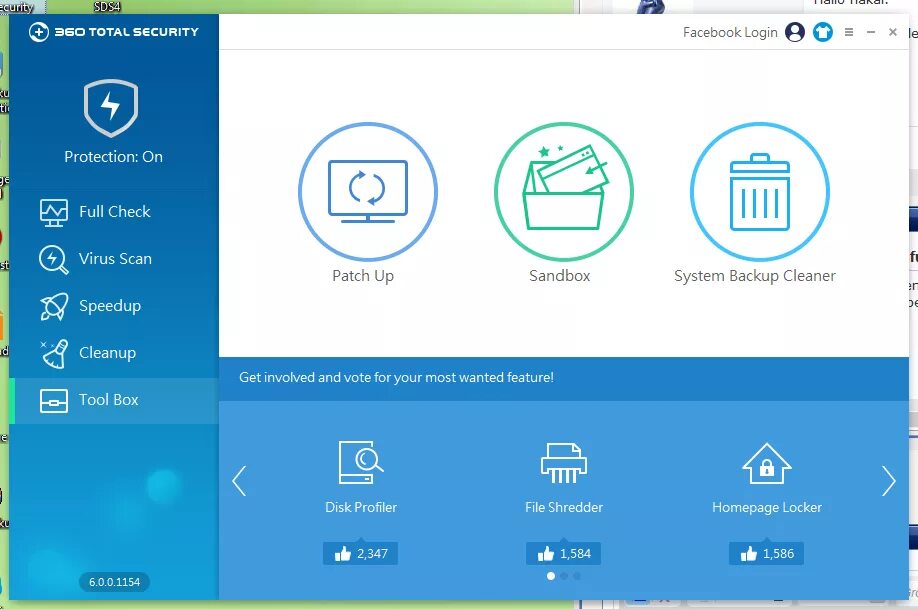Click the Homepage Locker icon
Screen dimensions: 918x609
tap(766, 463)
